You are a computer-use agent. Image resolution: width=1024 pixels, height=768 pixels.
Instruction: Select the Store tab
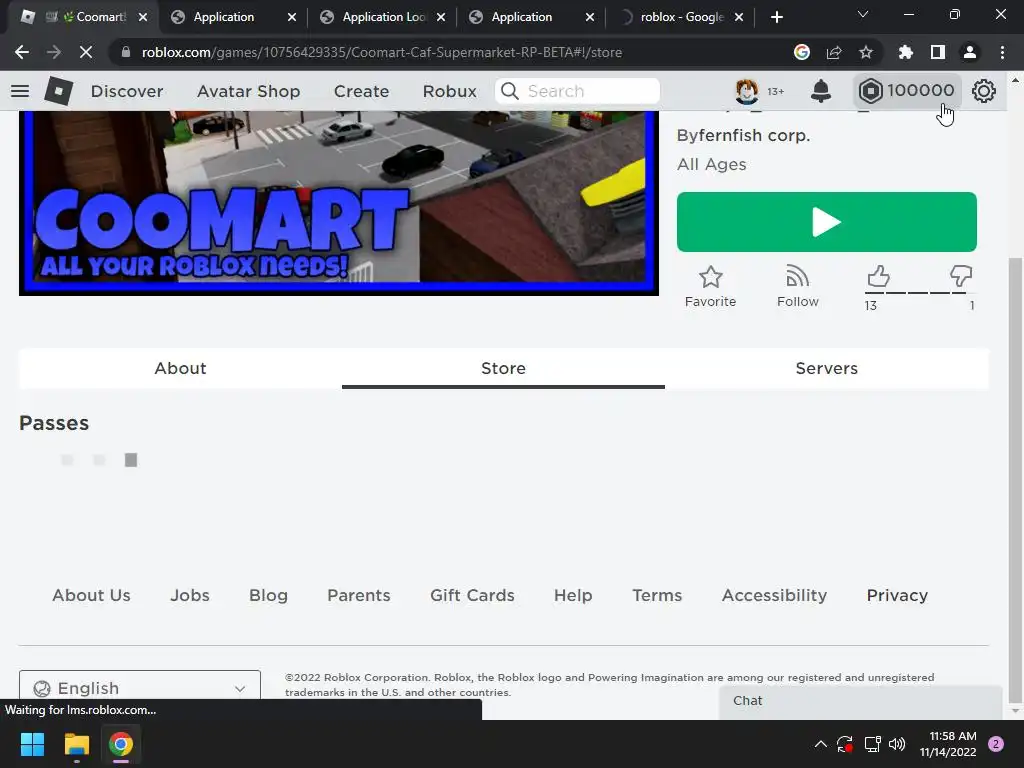tap(504, 368)
